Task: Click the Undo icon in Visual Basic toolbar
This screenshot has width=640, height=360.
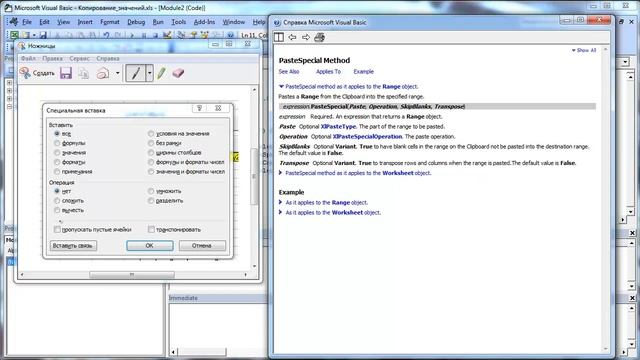Action: point(107,35)
